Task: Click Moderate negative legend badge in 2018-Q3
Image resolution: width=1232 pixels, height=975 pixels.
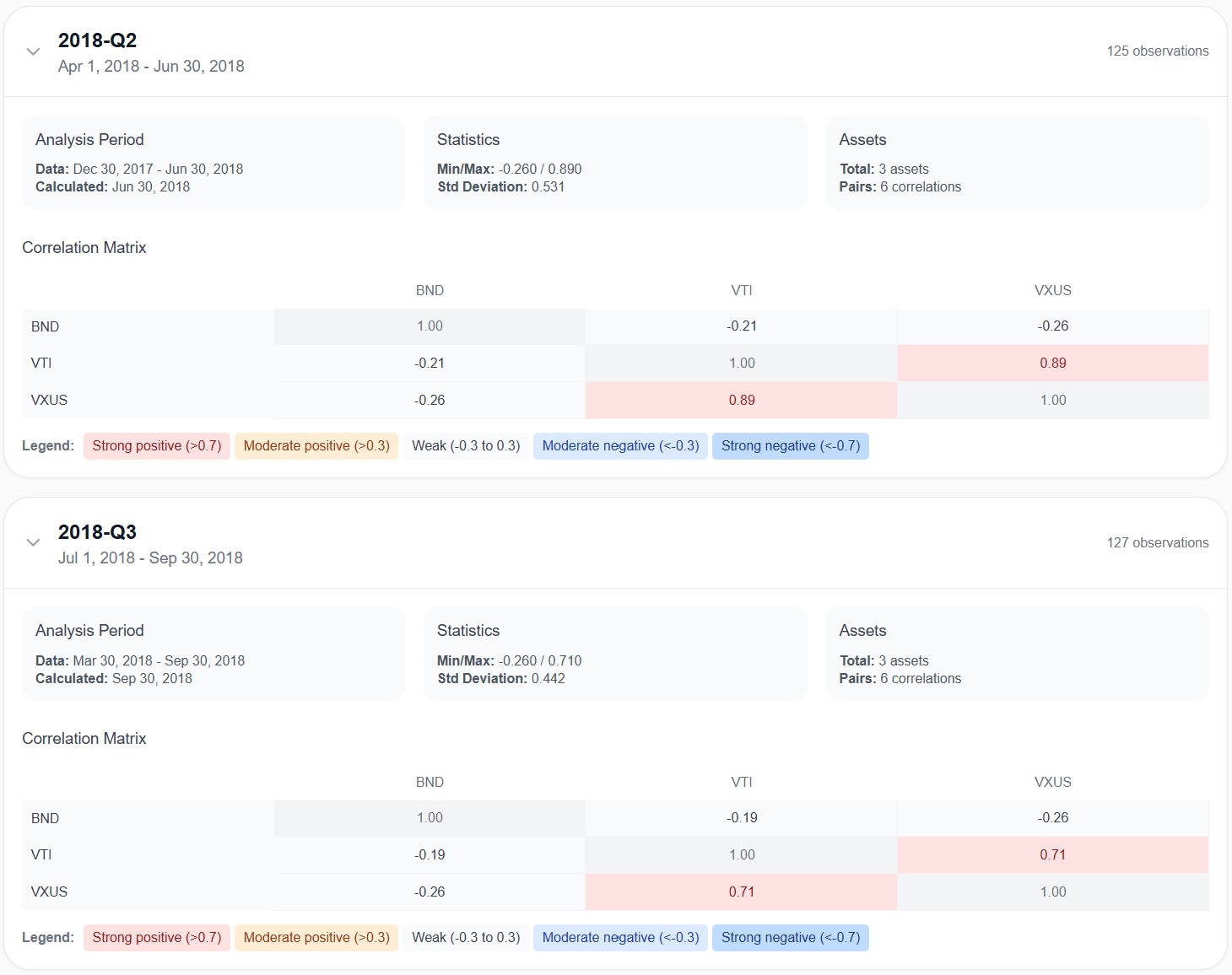Action: (x=620, y=938)
